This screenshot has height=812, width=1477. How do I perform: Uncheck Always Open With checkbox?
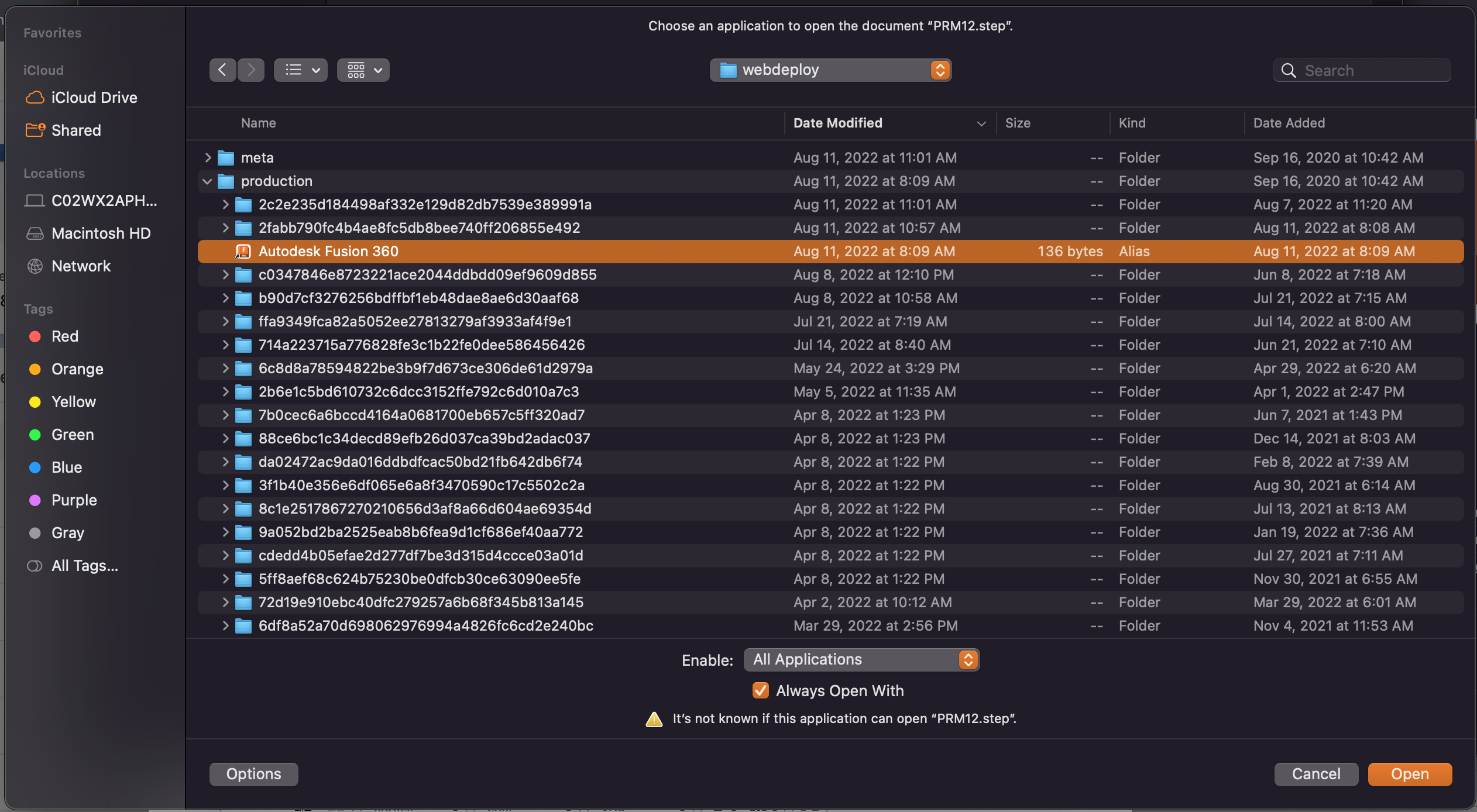(760, 691)
